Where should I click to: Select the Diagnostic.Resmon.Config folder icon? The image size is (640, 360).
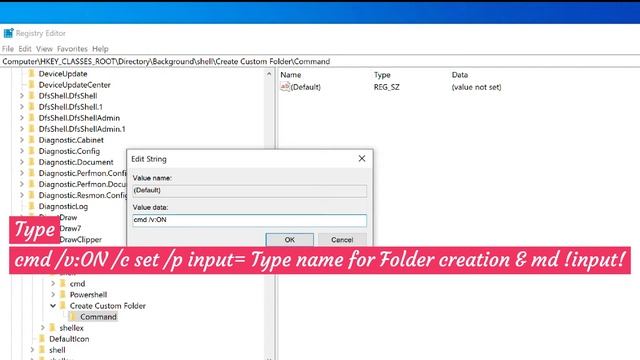(31, 195)
